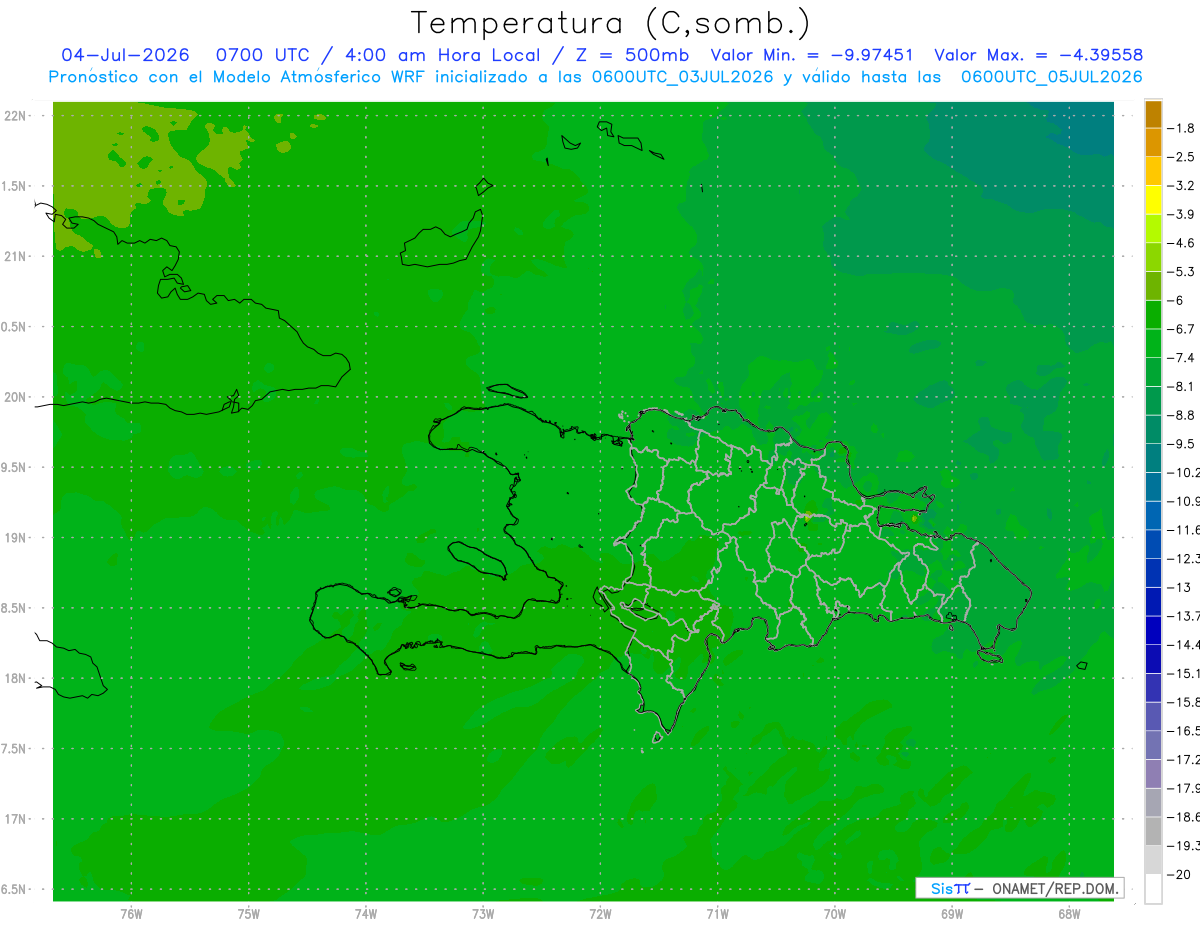Pick the gray swatch between -18.6 and -19.3
Image resolution: width=1200 pixels, height=927 pixels.
[1153, 832]
